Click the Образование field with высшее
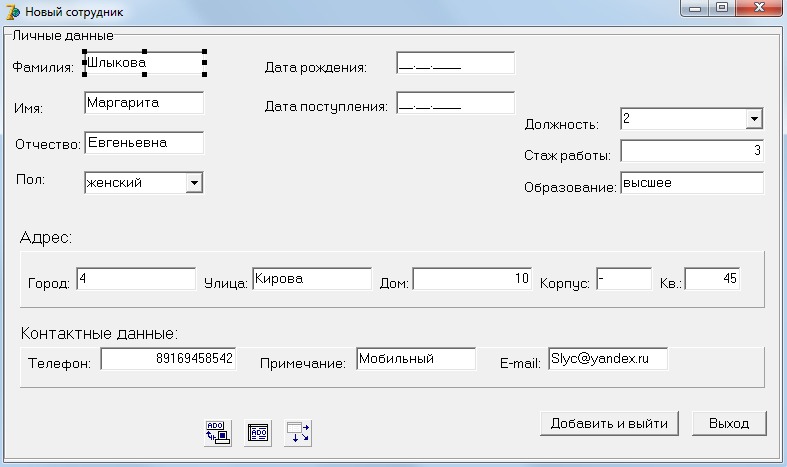The image size is (787, 467). pos(692,183)
